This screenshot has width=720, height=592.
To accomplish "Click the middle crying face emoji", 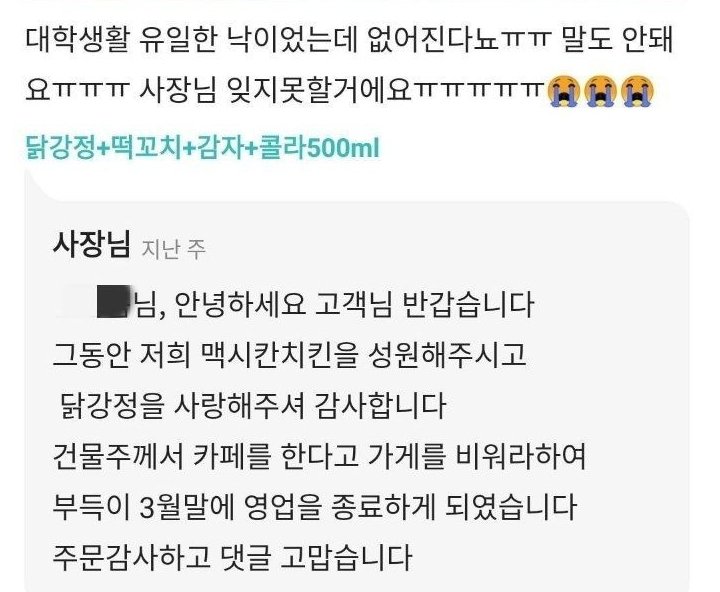I will click(601, 91).
